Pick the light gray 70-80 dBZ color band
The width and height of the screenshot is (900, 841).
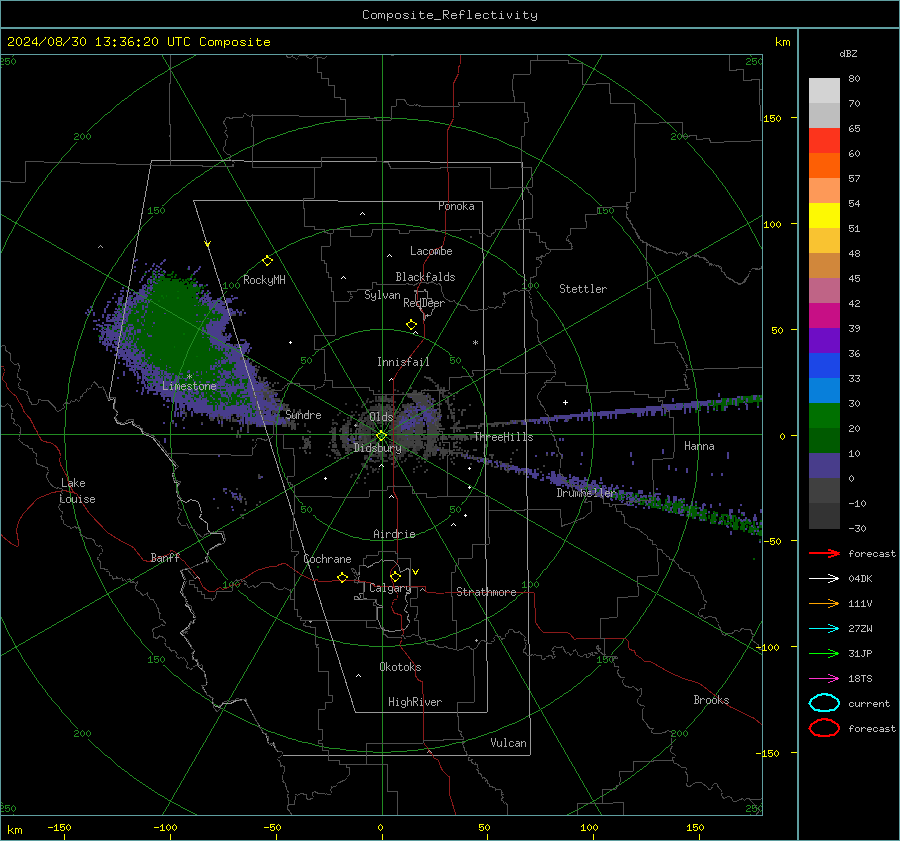point(824,91)
